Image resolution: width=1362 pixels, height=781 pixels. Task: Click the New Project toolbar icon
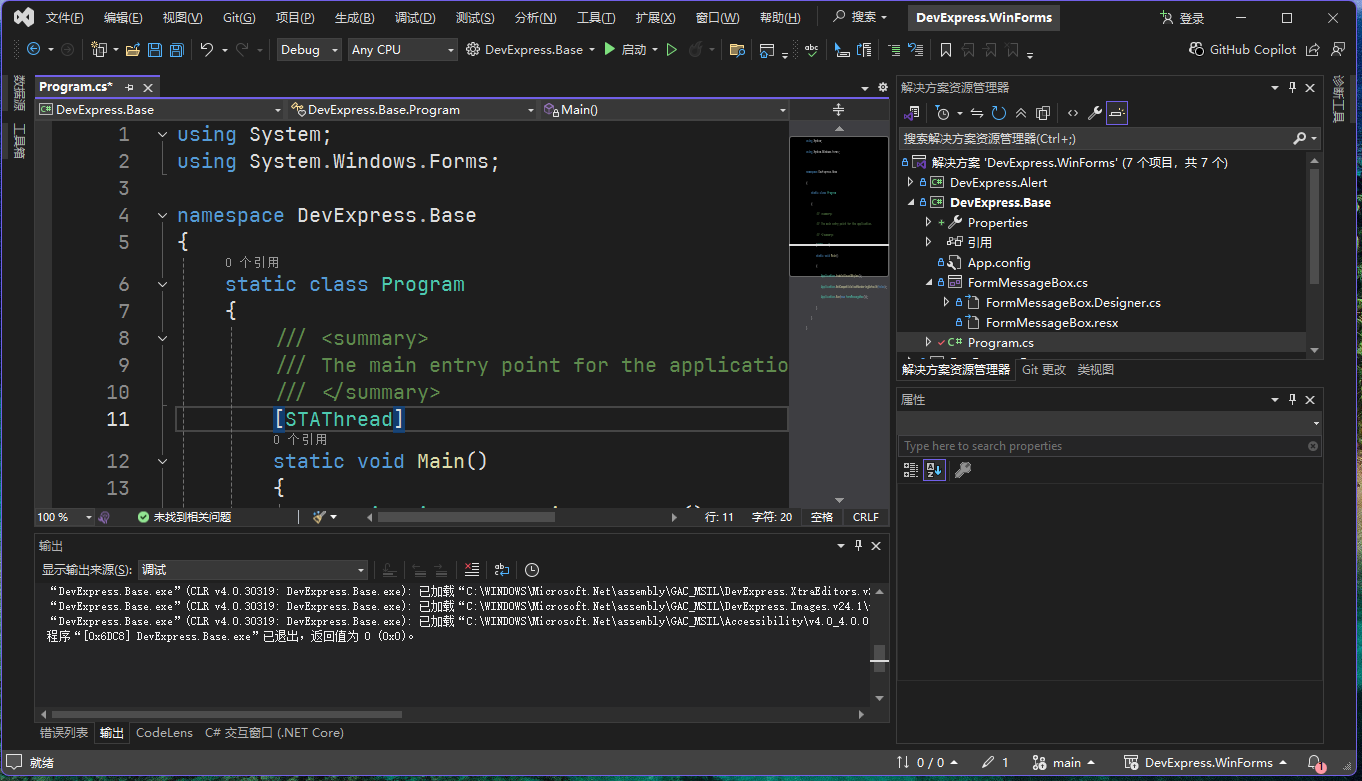point(98,50)
